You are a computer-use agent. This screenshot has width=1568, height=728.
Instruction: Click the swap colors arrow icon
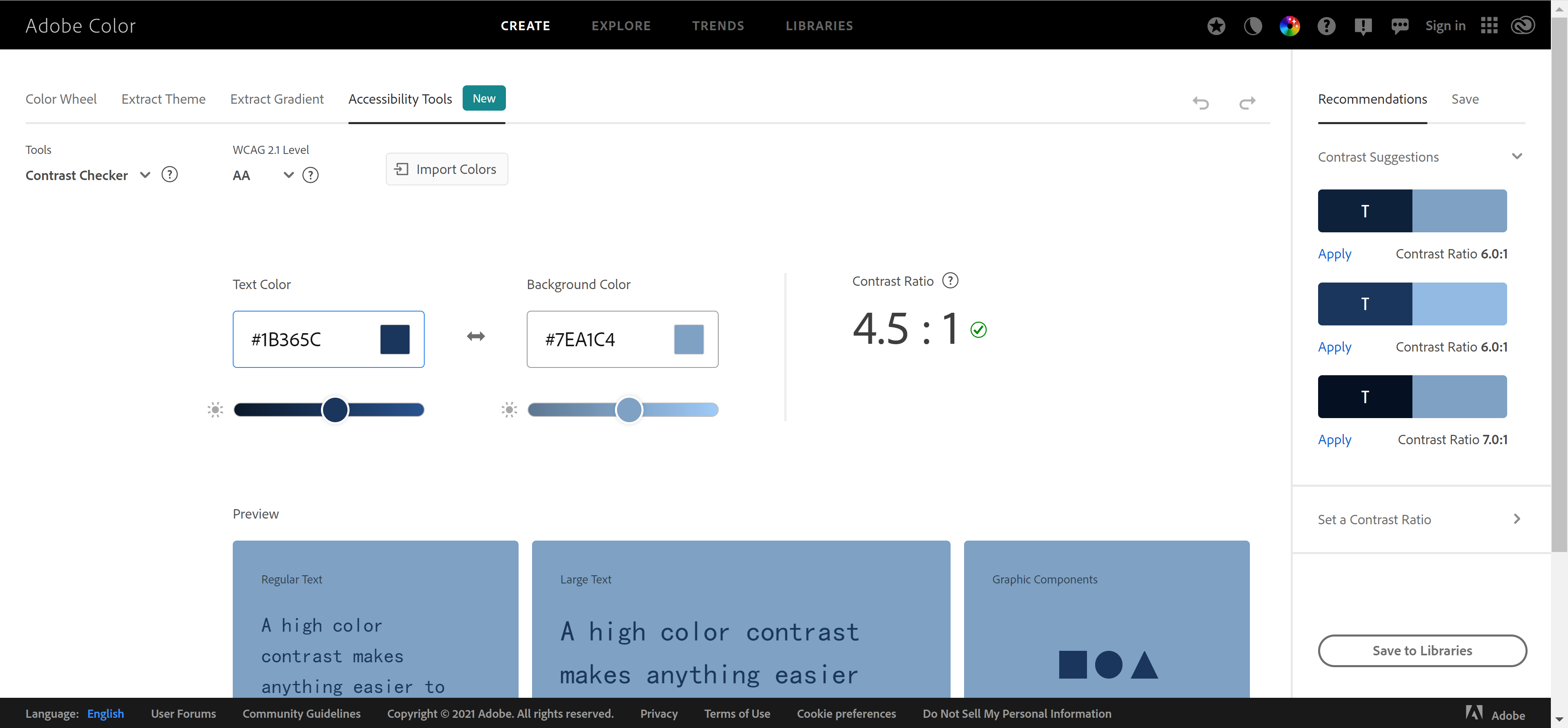coord(475,336)
